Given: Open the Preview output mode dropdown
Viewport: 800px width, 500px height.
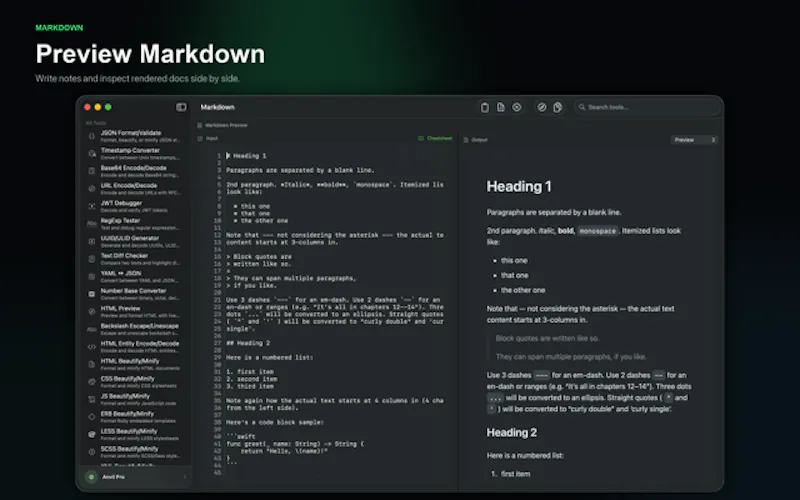Looking at the screenshot, I should pos(694,140).
